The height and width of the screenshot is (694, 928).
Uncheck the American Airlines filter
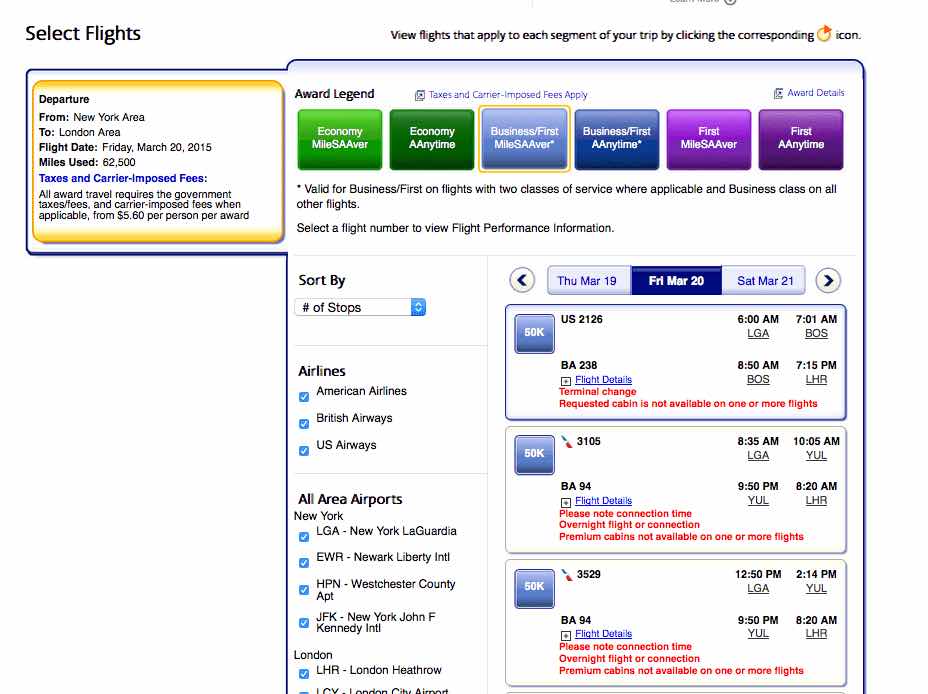point(304,397)
